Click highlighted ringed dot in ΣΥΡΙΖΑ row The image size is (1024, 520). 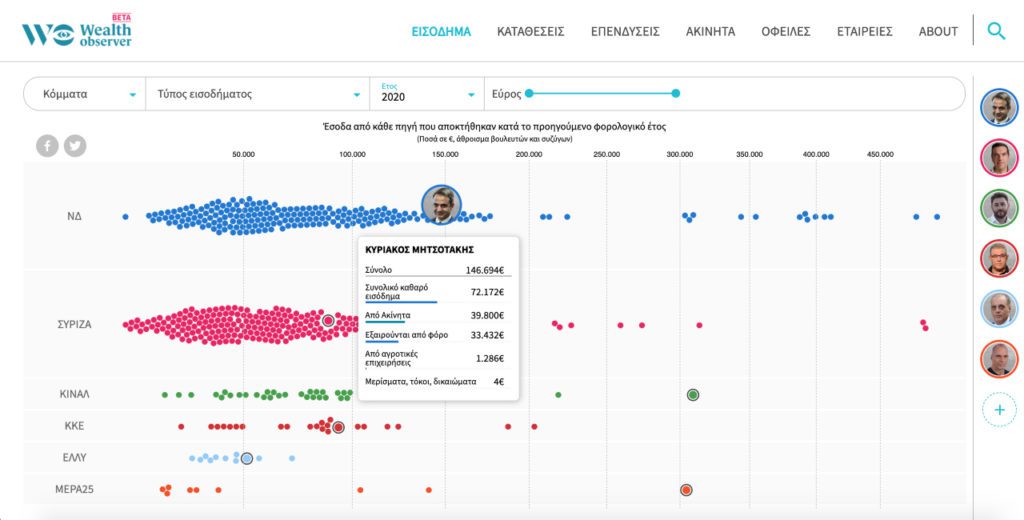328,320
